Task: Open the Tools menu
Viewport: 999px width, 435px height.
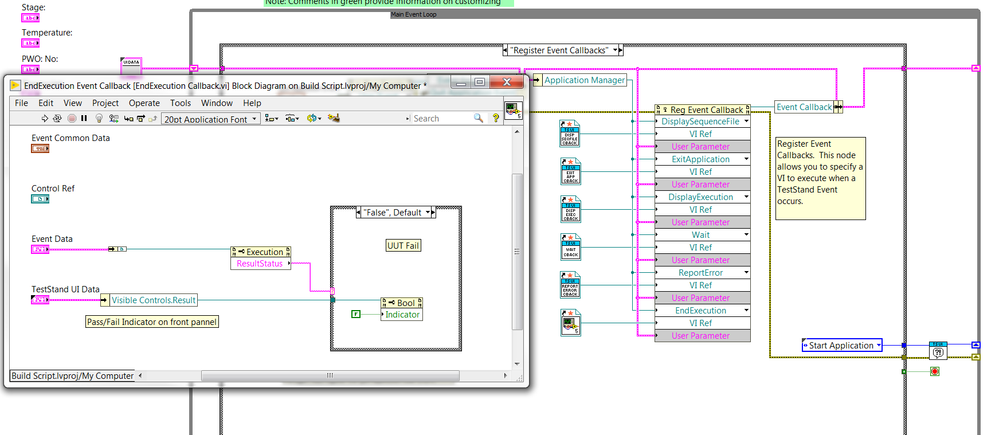Action: point(180,103)
